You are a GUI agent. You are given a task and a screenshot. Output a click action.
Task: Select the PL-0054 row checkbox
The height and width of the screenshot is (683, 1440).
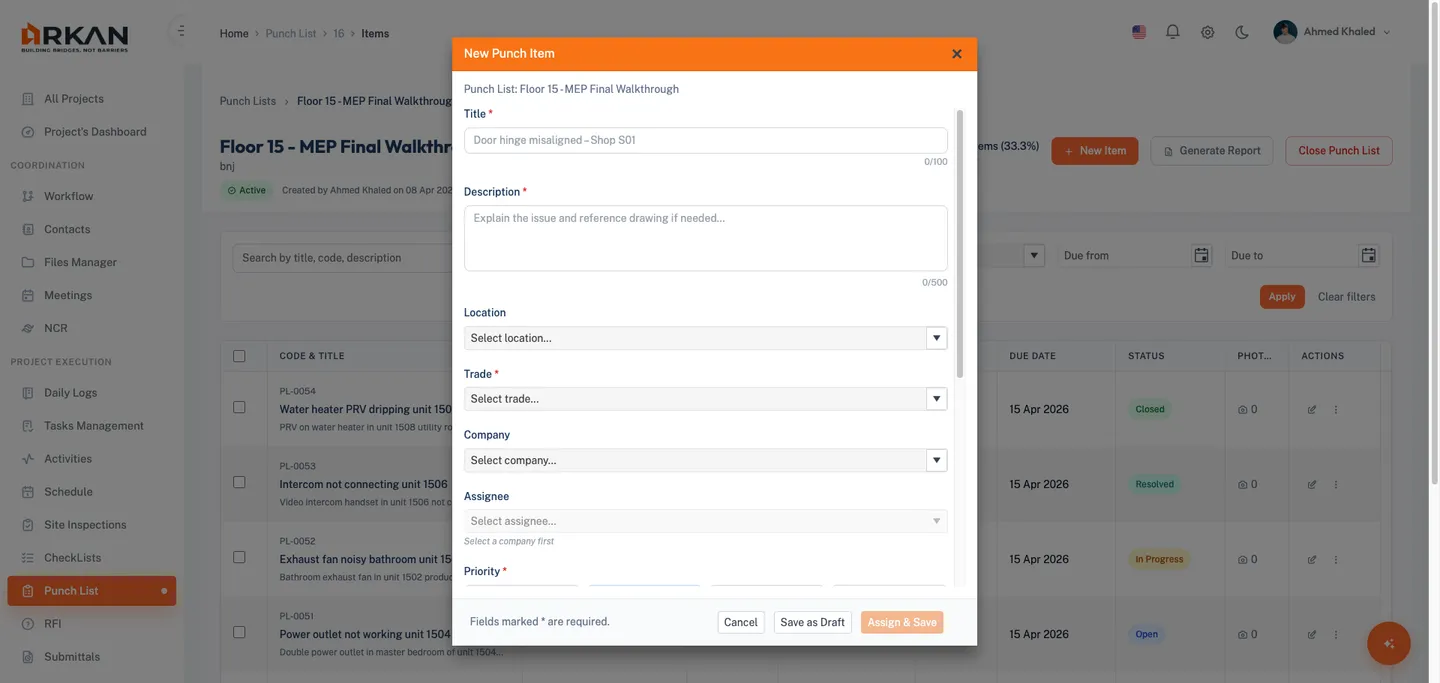(x=239, y=408)
